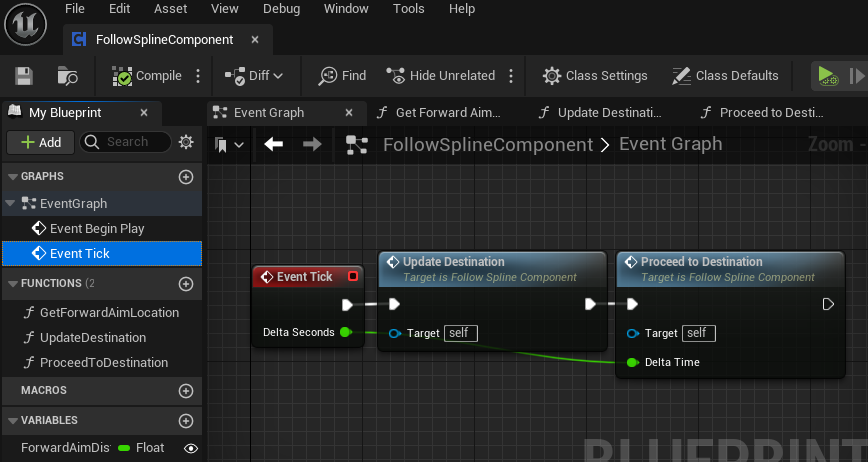Click the green Float type pill

pyautogui.click(x=124, y=448)
